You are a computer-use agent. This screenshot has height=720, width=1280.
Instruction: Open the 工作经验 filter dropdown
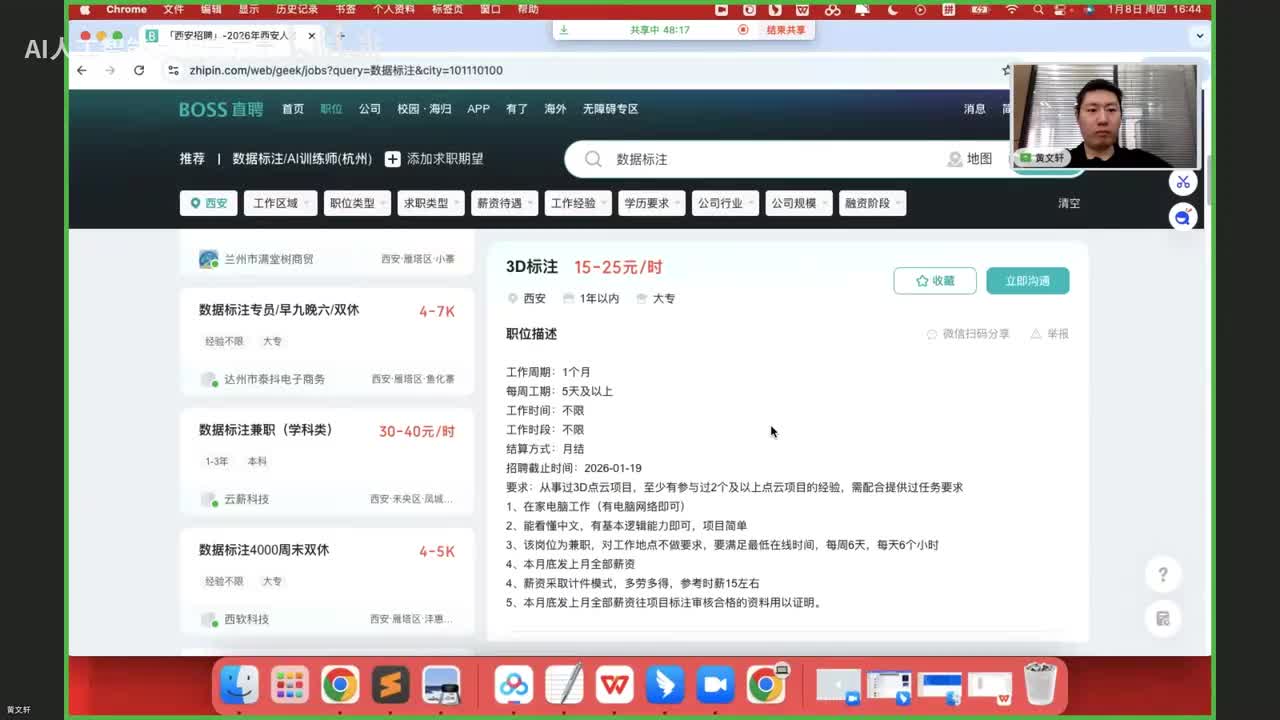(578, 203)
